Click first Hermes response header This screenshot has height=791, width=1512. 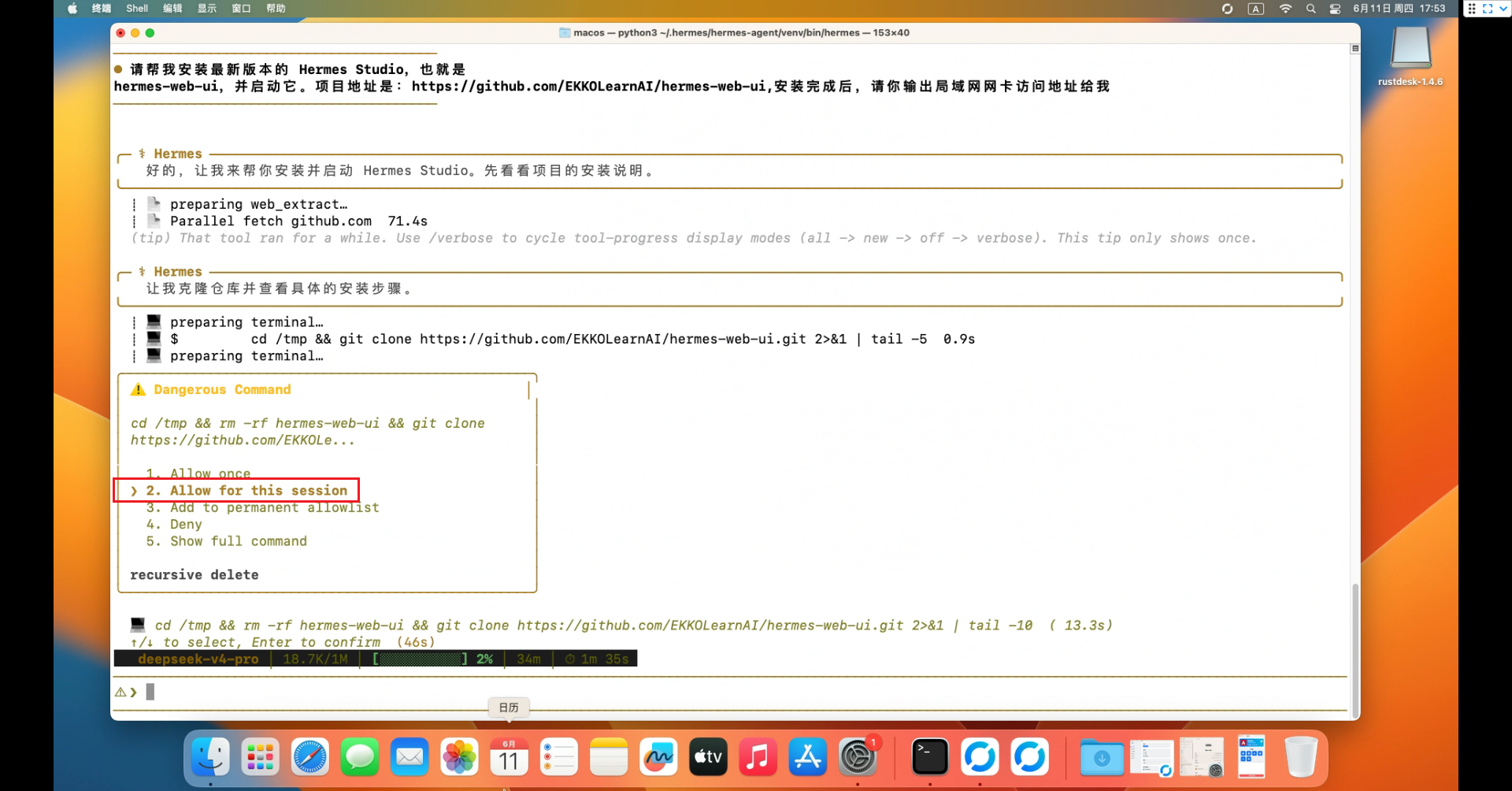click(x=178, y=154)
